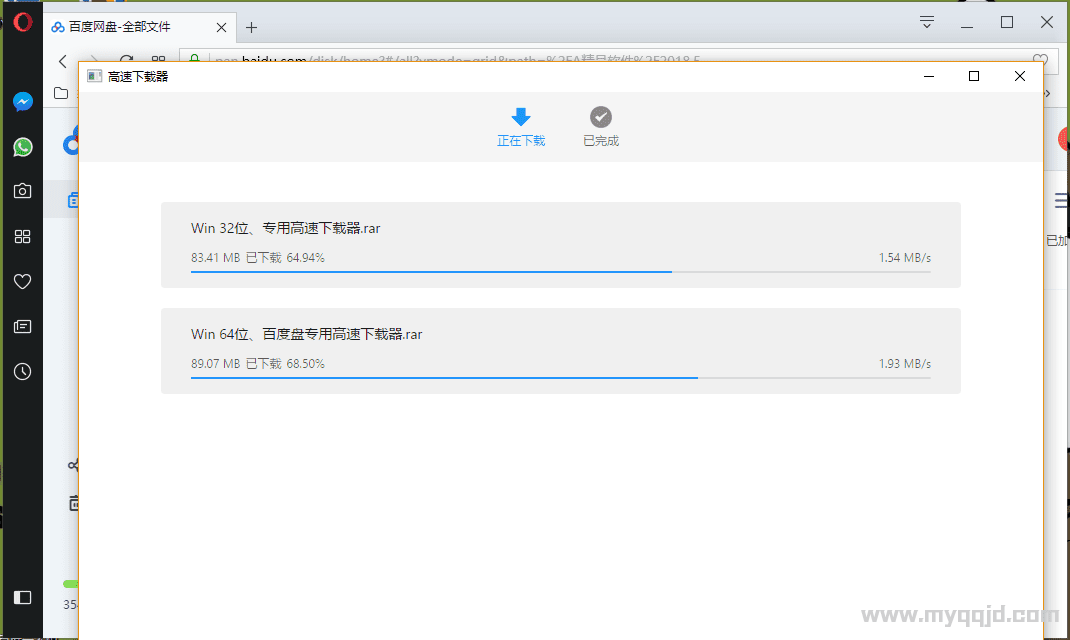Open Speed Dial grid in sidebar
The width and height of the screenshot is (1070, 640).
[x=23, y=236]
